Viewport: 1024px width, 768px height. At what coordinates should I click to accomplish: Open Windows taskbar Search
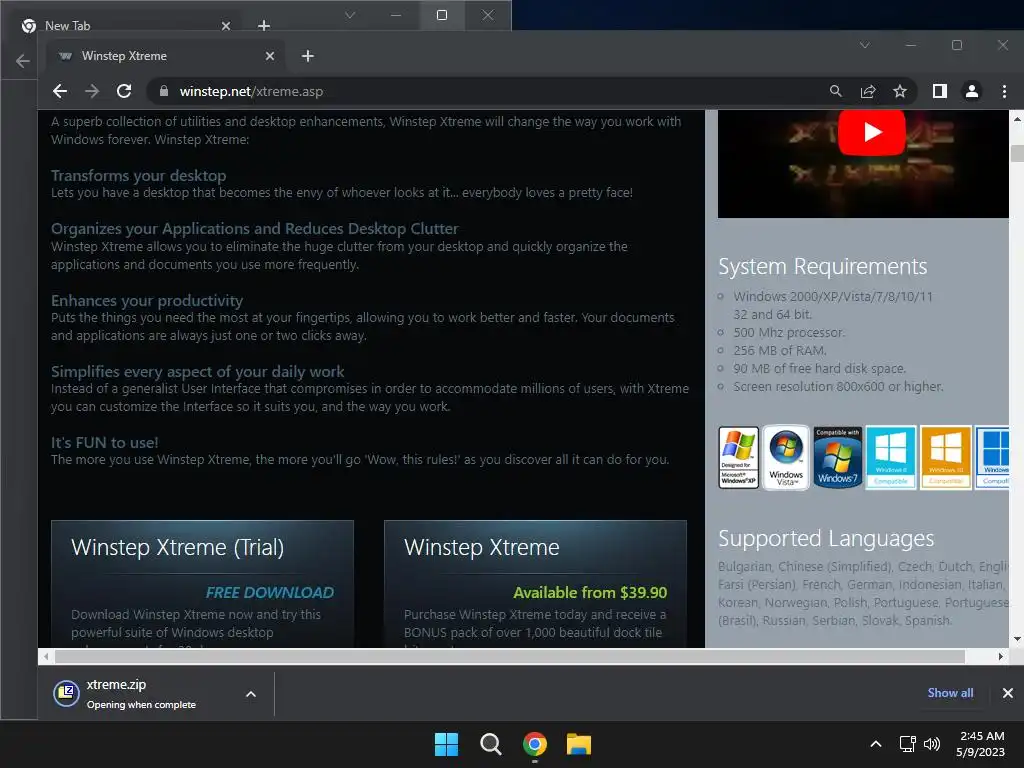click(490, 744)
